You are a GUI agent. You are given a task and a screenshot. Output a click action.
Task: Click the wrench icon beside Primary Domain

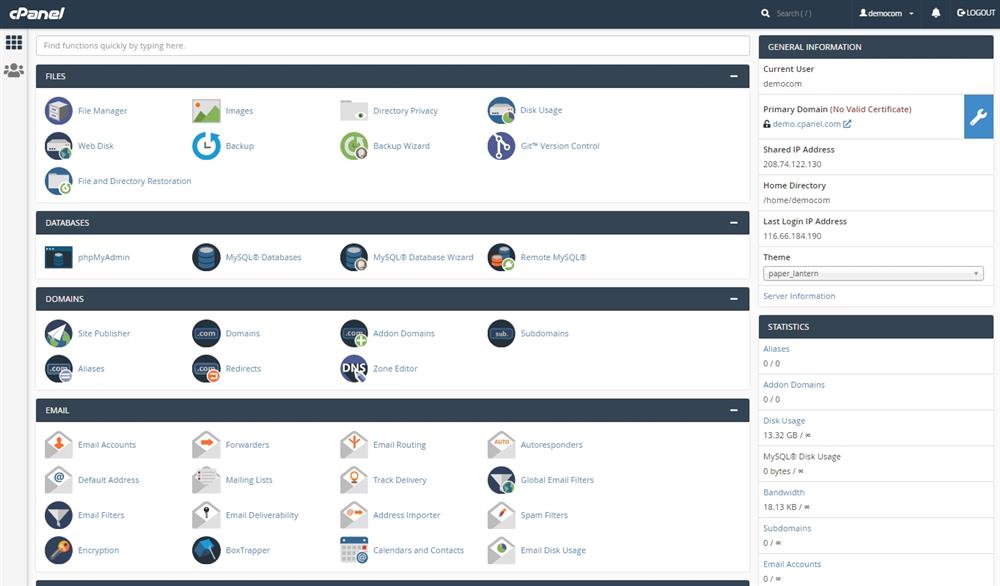[978, 117]
